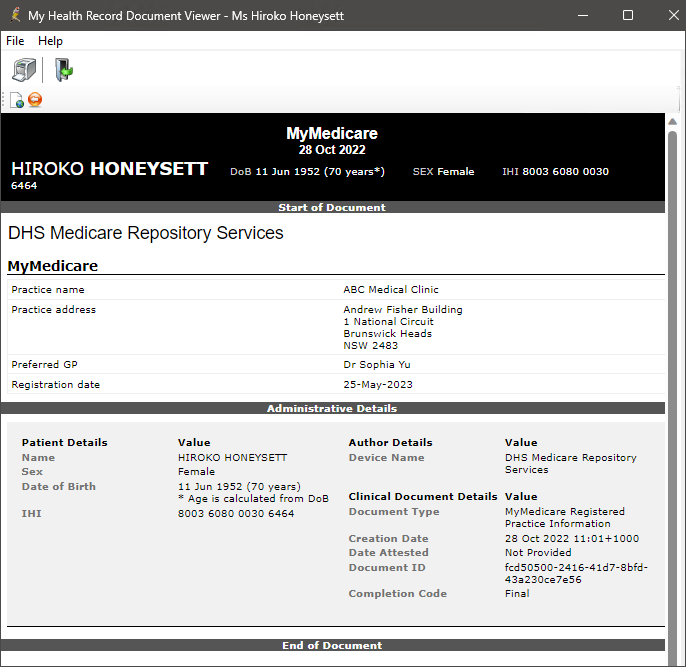The width and height of the screenshot is (686, 667).
Task: Click the Author Details column header
Action: click(x=390, y=443)
